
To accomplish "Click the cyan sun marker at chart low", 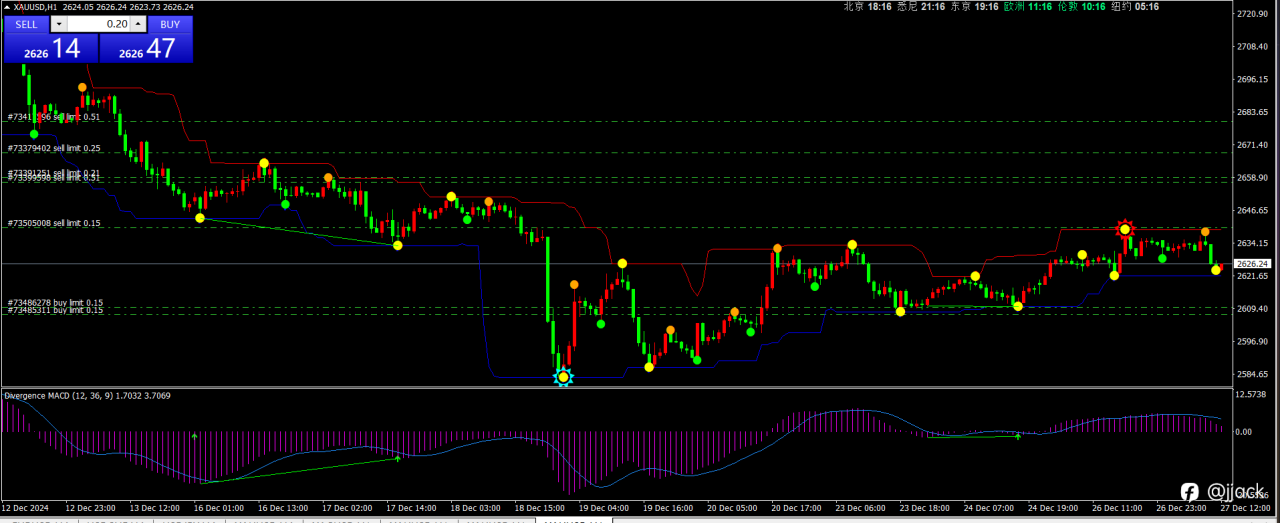I will [564, 377].
